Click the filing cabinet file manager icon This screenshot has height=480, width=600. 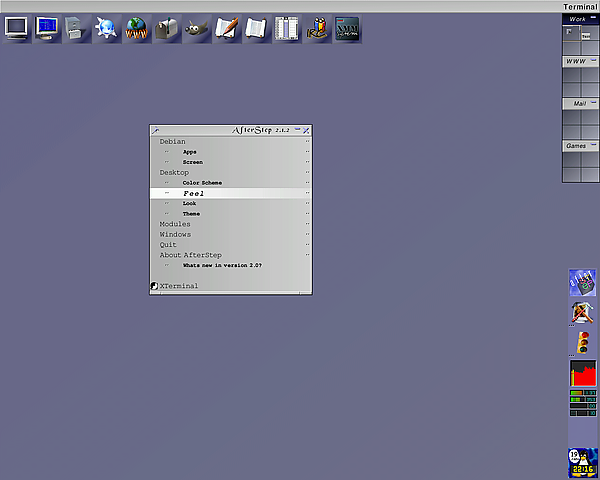(x=77, y=29)
